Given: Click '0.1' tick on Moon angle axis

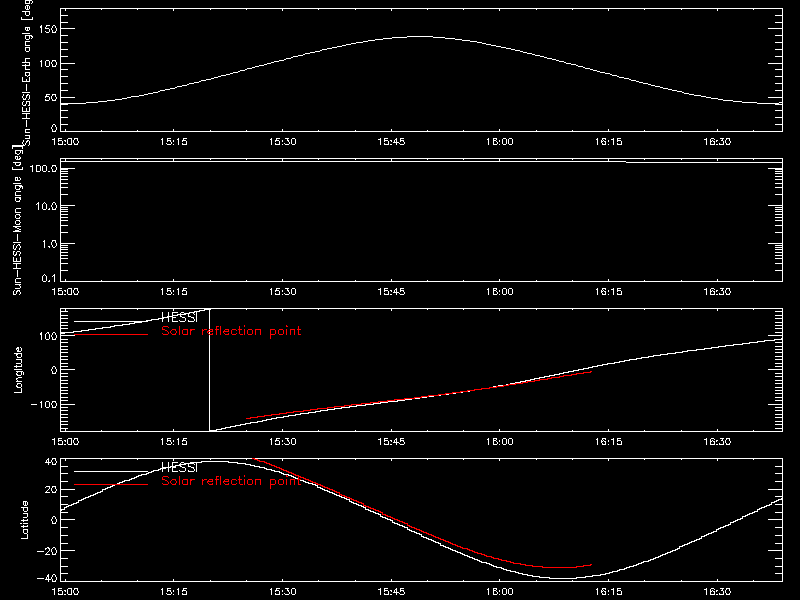Looking at the screenshot, I should (49, 279).
